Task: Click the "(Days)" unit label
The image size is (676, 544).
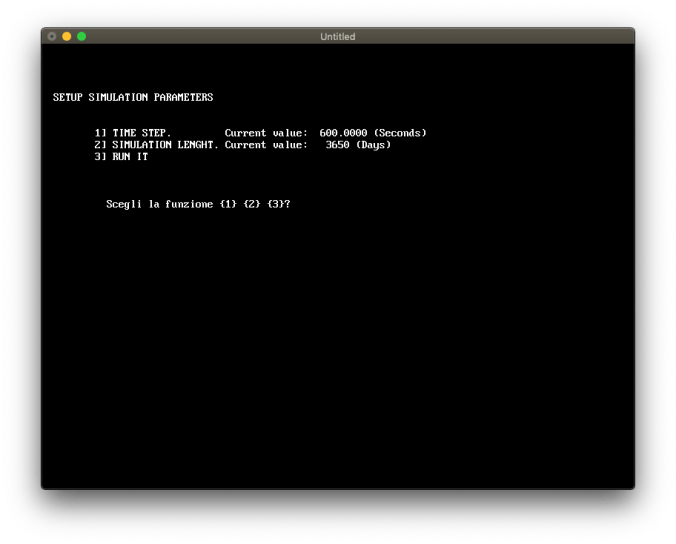Action: point(373,145)
